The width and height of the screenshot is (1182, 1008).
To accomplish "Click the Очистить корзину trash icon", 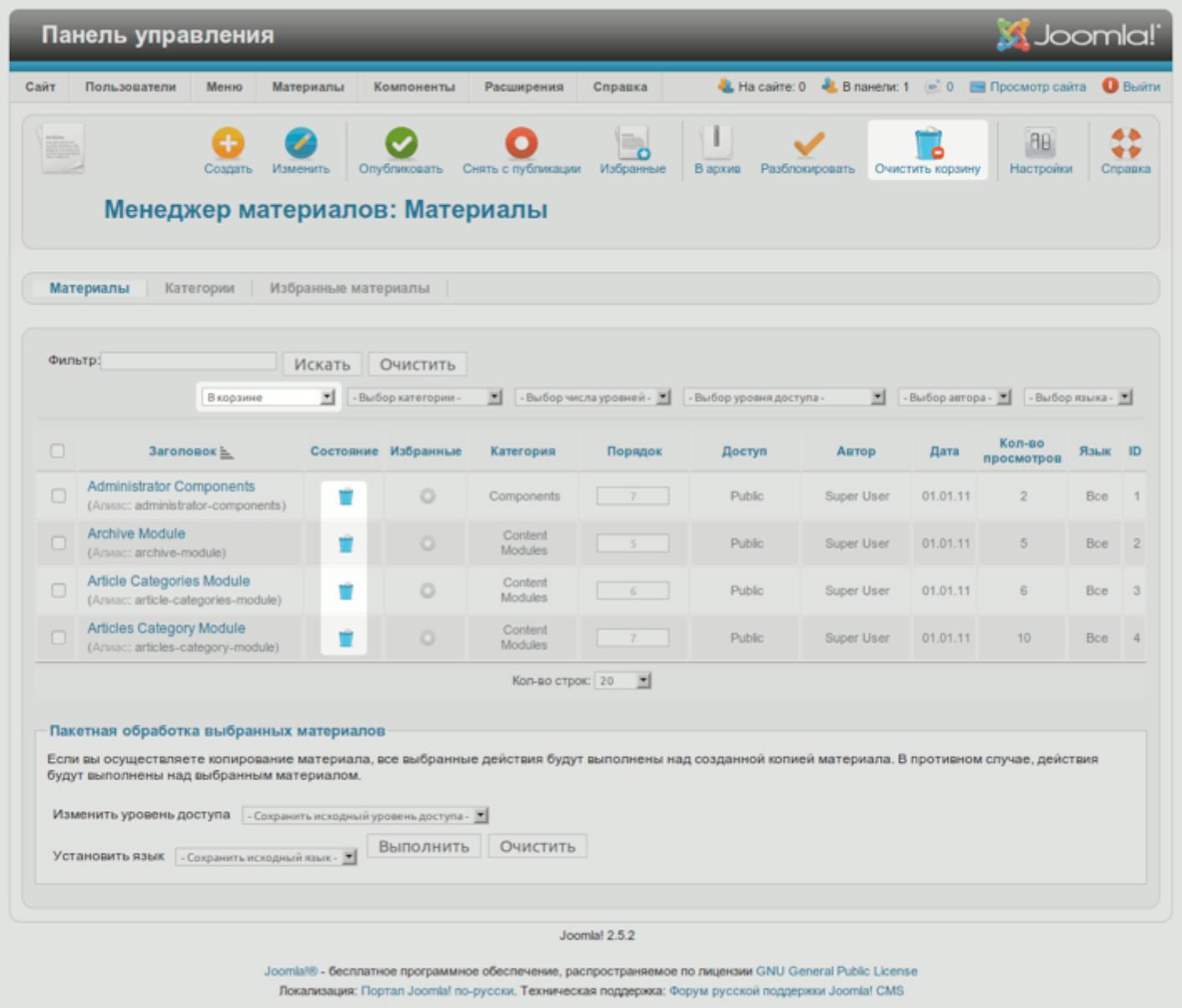I will click(x=927, y=144).
